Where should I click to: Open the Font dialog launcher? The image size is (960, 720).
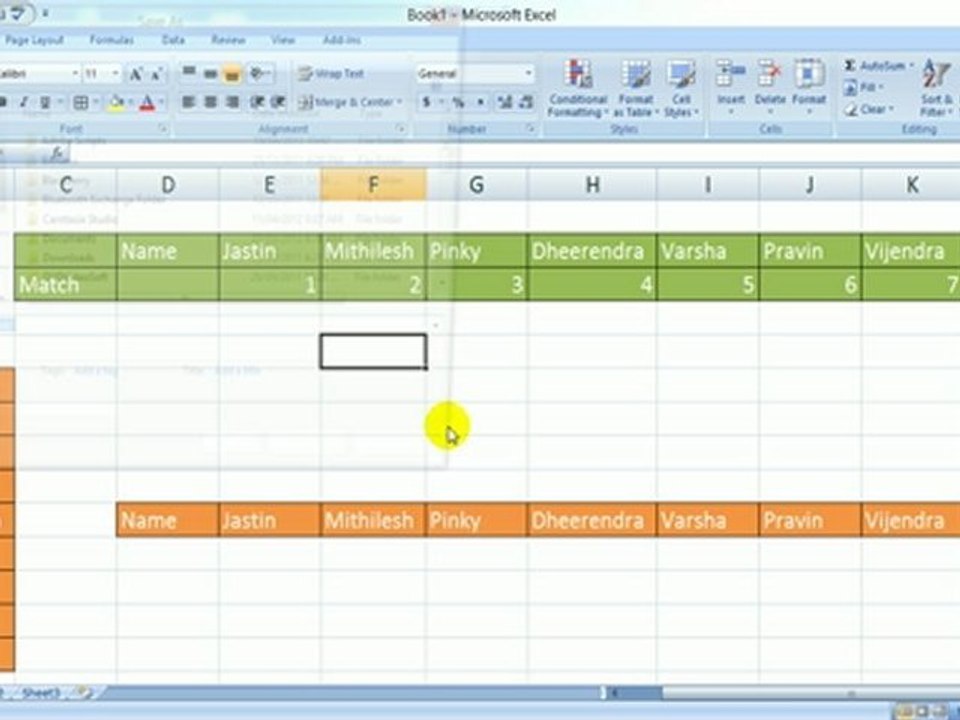coord(163,129)
